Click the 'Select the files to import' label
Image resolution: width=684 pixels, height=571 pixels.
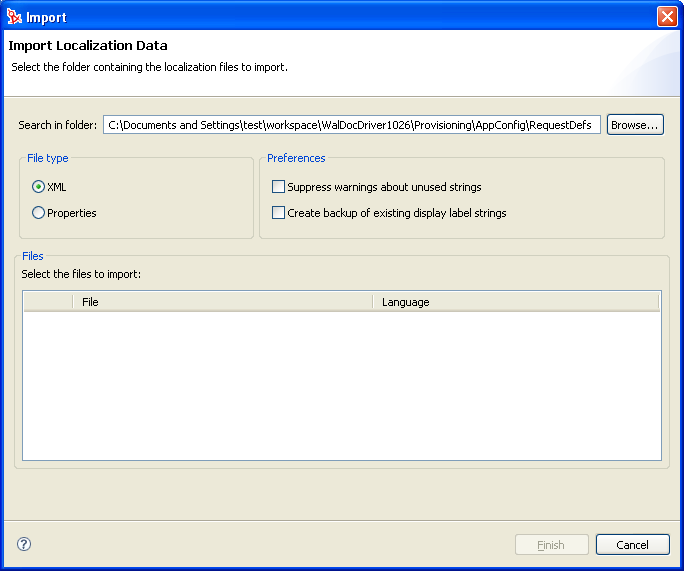click(81, 274)
